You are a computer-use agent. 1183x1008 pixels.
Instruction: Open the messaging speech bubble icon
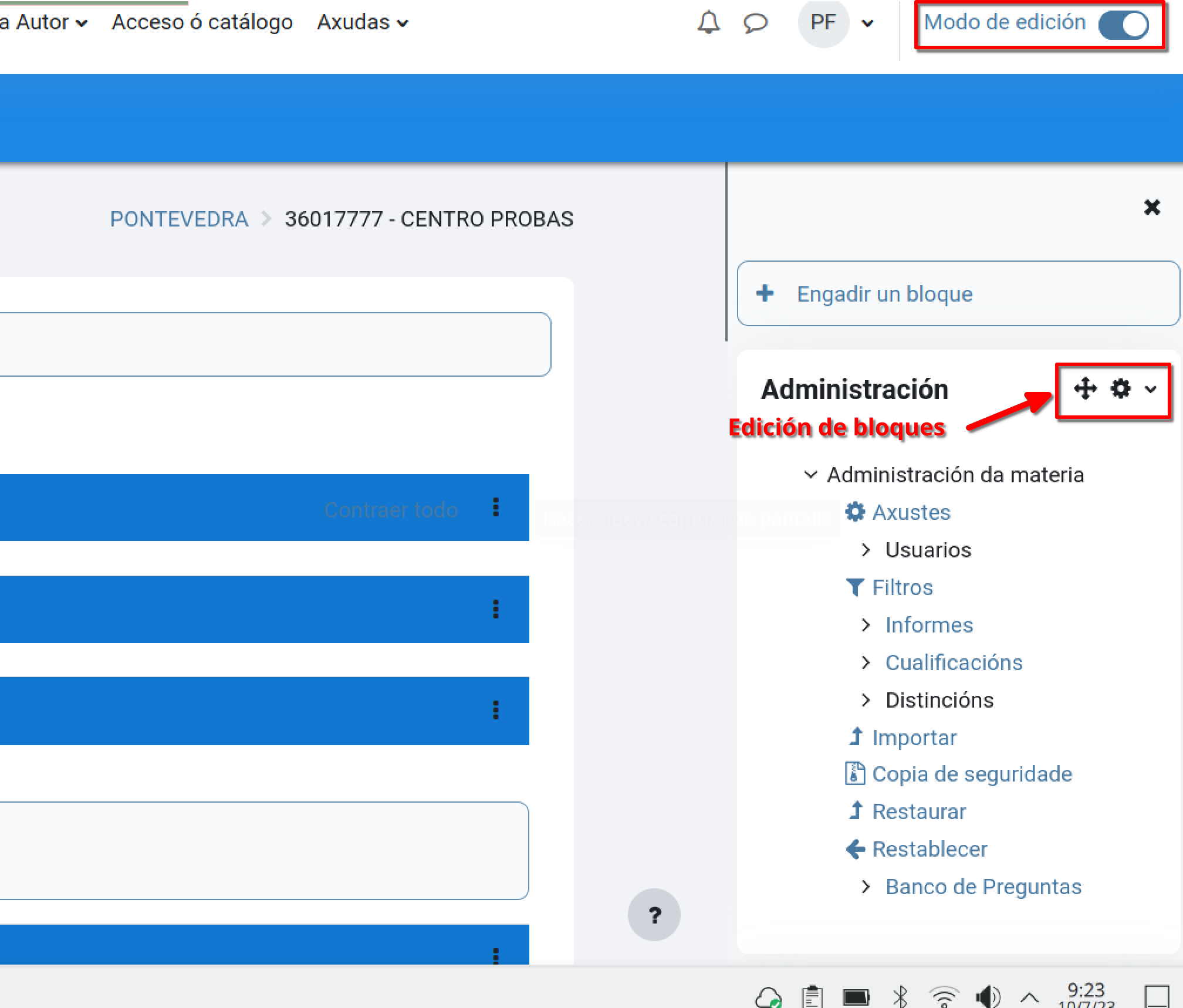point(755,23)
